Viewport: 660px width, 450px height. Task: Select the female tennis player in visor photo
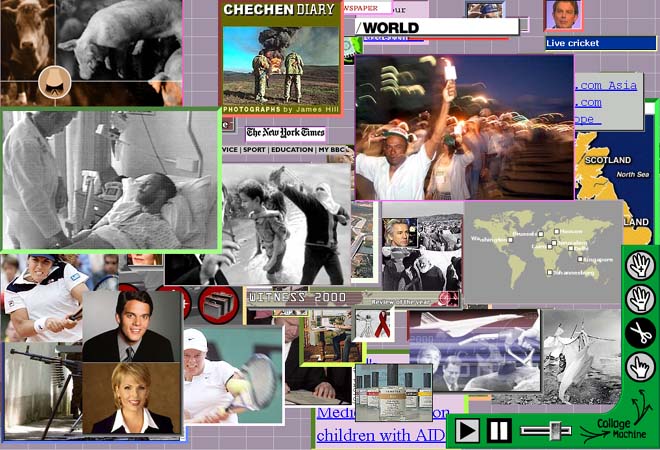click(42, 297)
